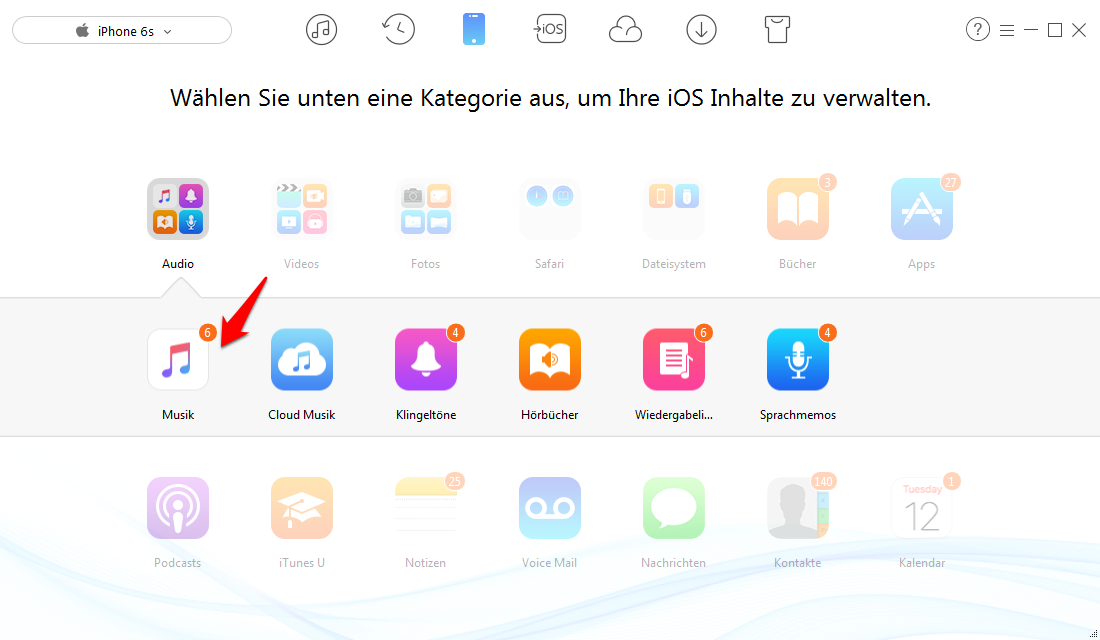Open the iCloud content cloud icon
Screen dimensions: 1100x640
click(x=625, y=30)
